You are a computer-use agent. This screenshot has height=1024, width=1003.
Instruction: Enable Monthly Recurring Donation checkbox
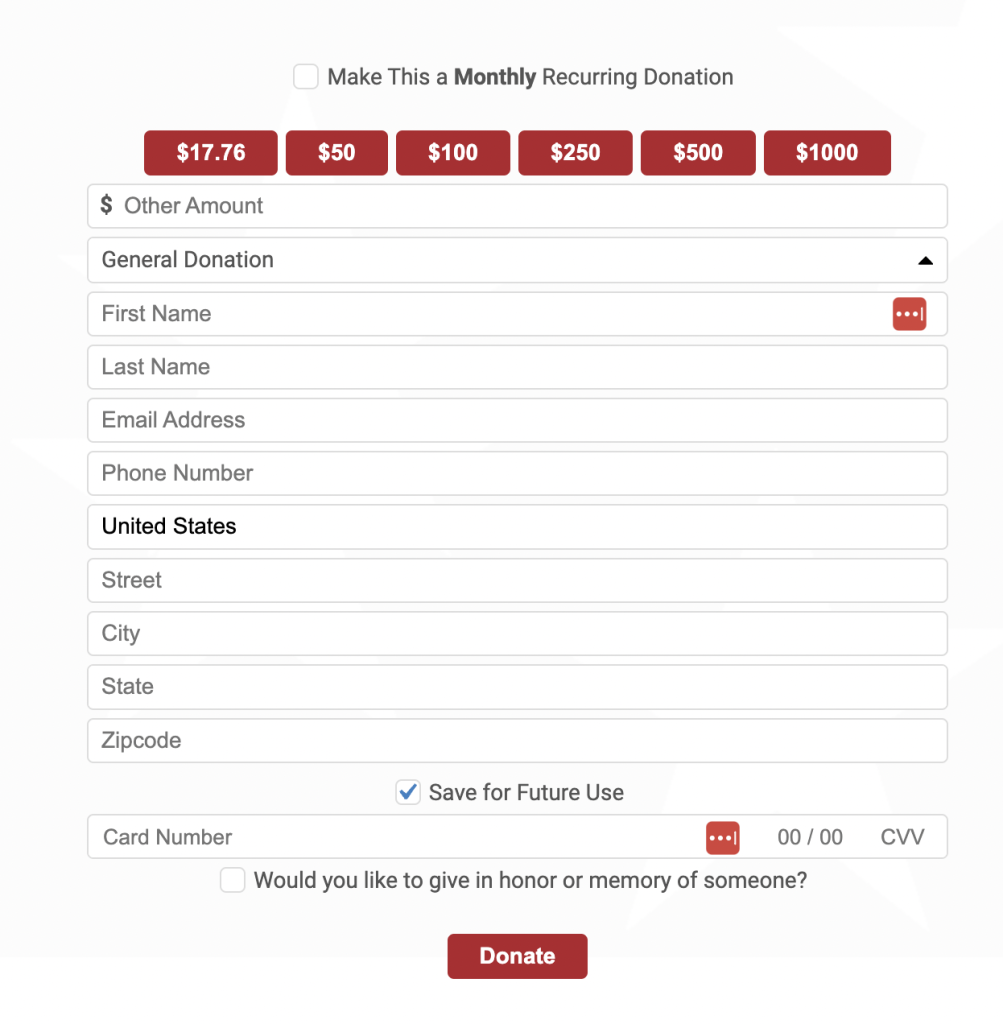click(x=306, y=76)
